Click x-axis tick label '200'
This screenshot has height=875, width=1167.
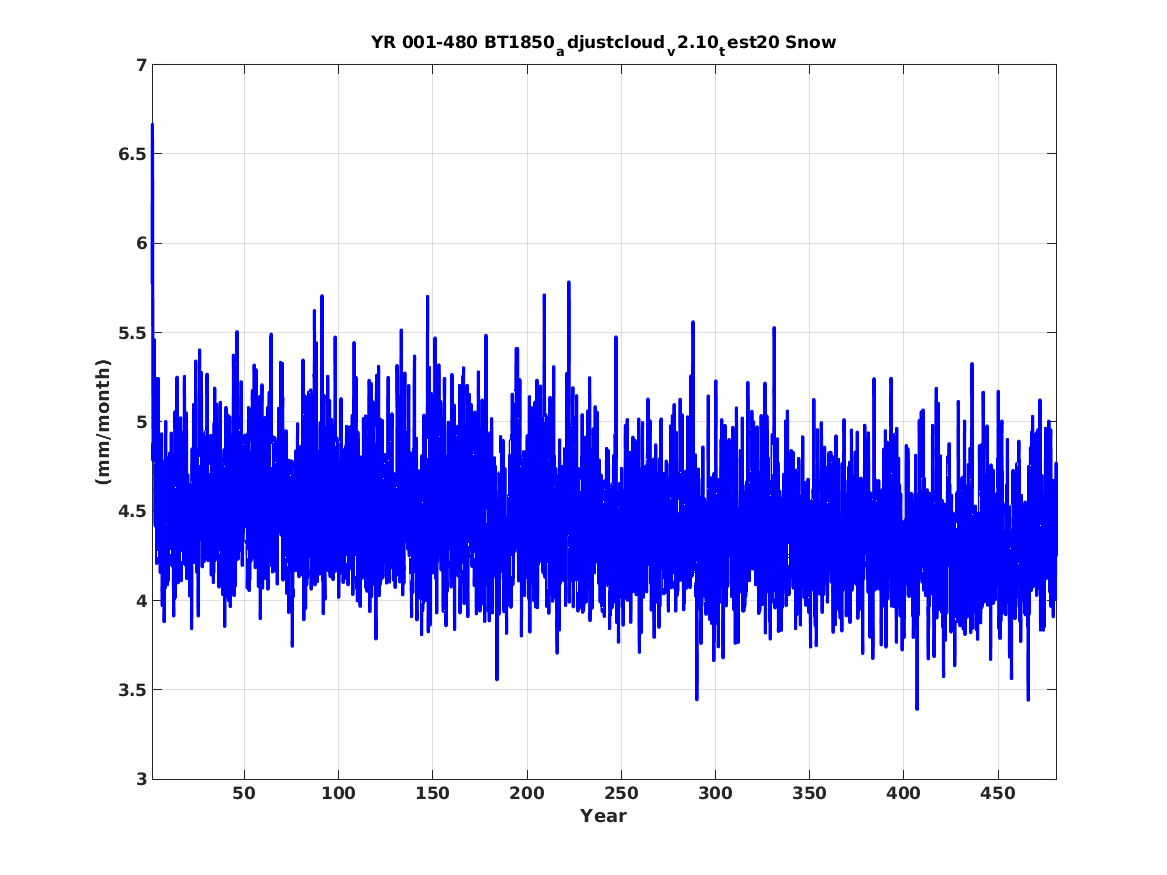tap(527, 793)
